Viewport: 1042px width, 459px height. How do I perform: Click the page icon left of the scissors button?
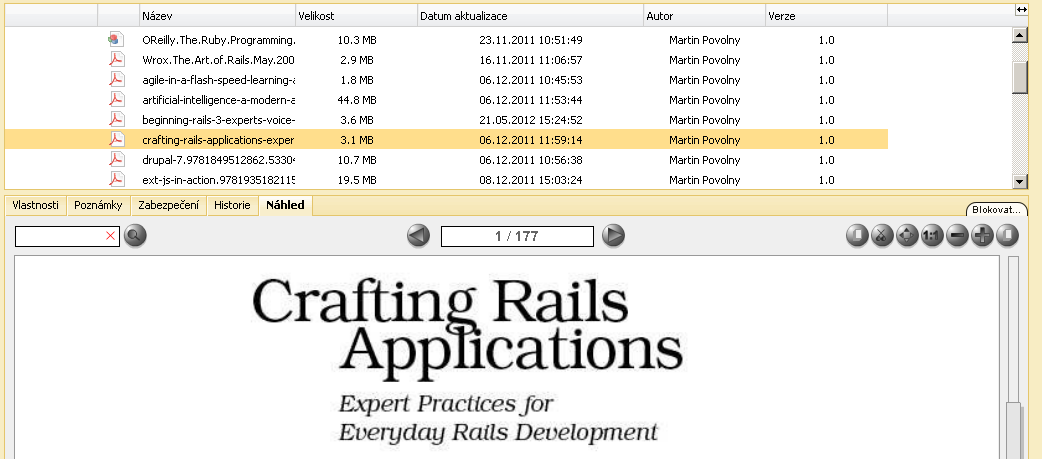coord(857,235)
